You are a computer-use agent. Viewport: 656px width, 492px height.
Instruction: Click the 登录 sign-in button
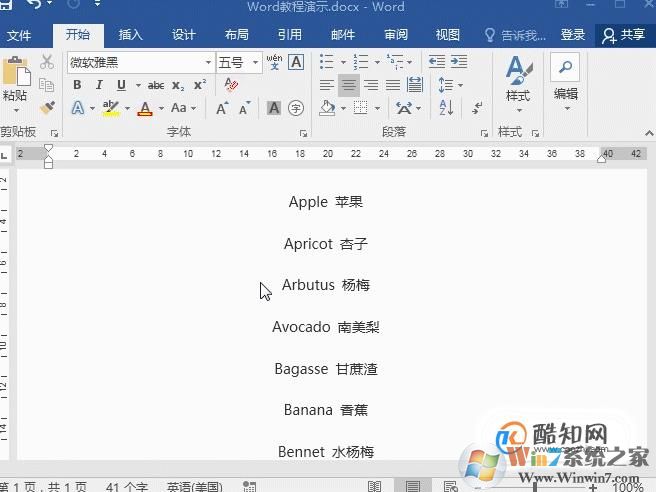(573, 35)
